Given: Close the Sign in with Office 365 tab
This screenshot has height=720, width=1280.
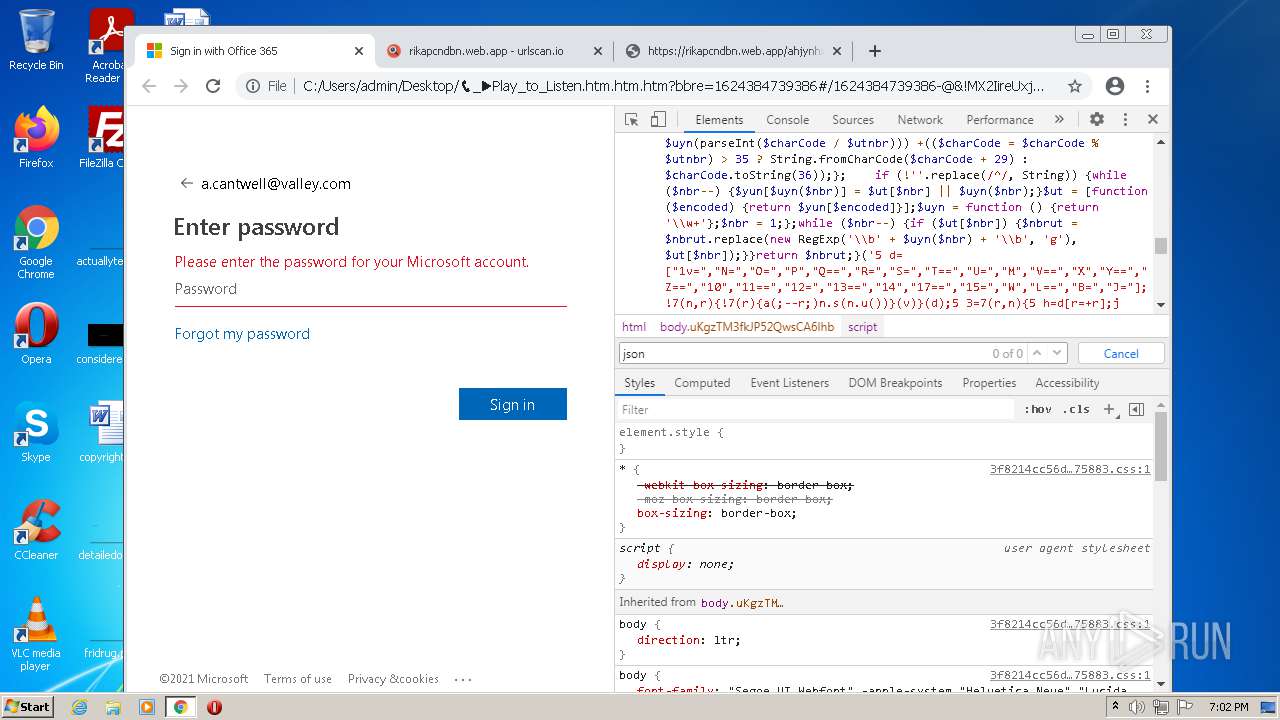Looking at the screenshot, I should coord(359,51).
